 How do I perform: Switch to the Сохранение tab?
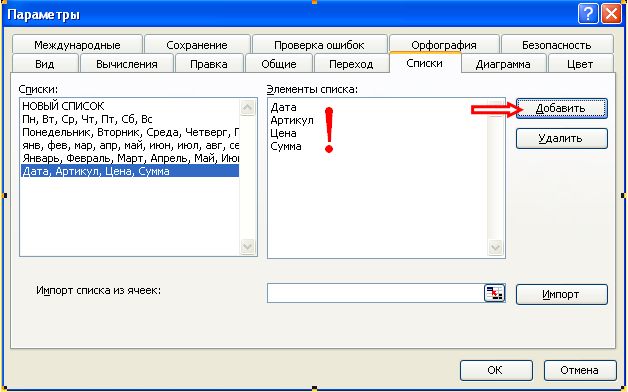[197, 45]
